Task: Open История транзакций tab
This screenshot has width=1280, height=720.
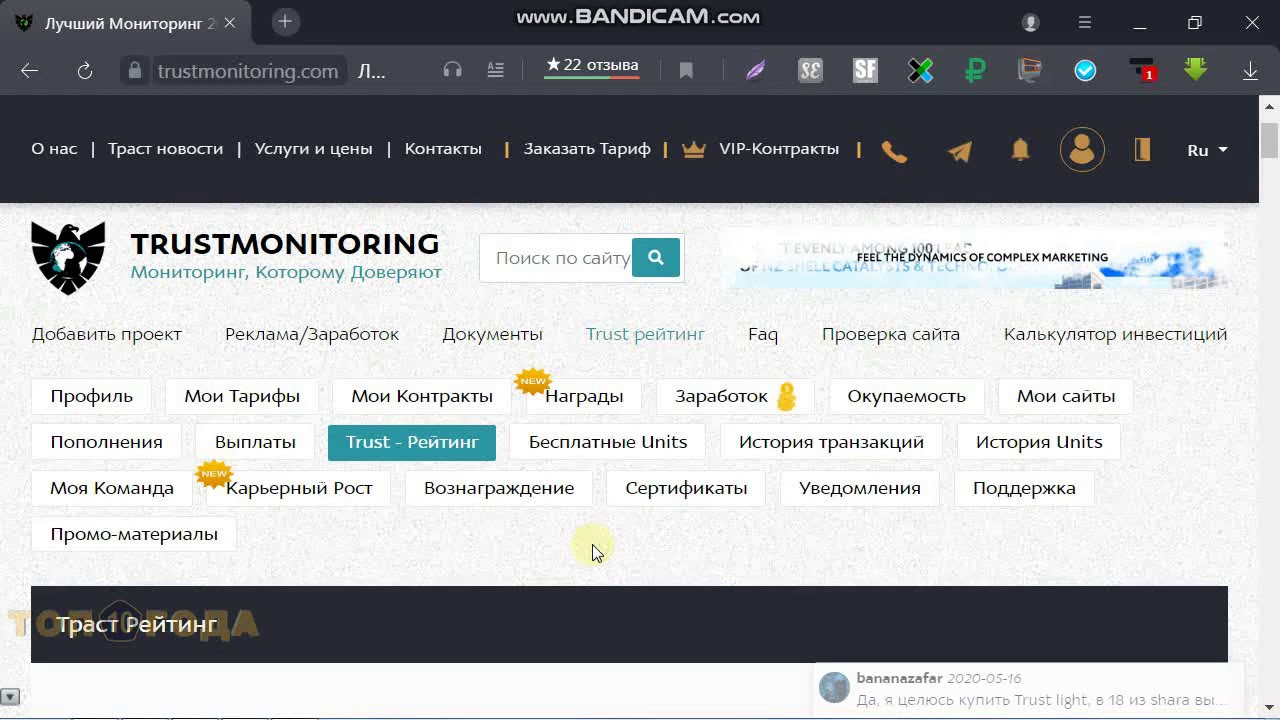Action: pyautogui.click(x=831, y=442)
